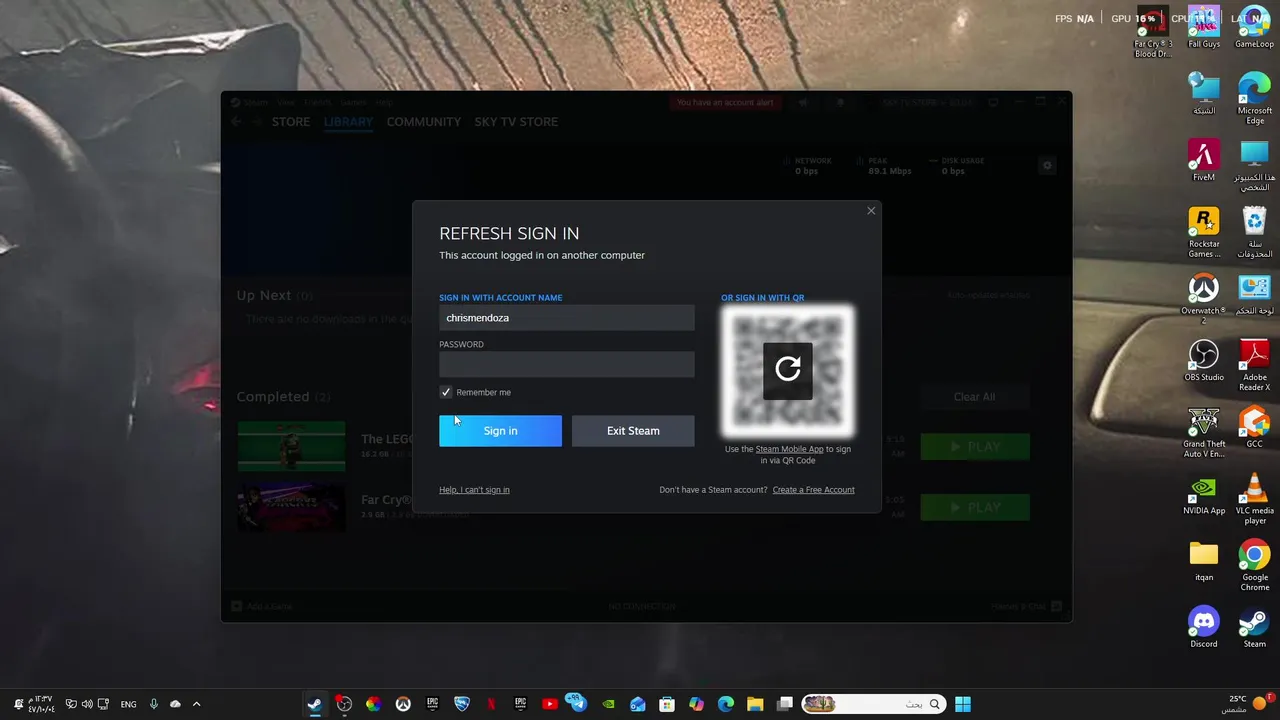Expand hidden system tray icons chevron
The image size is (1280, 720).
196,704
